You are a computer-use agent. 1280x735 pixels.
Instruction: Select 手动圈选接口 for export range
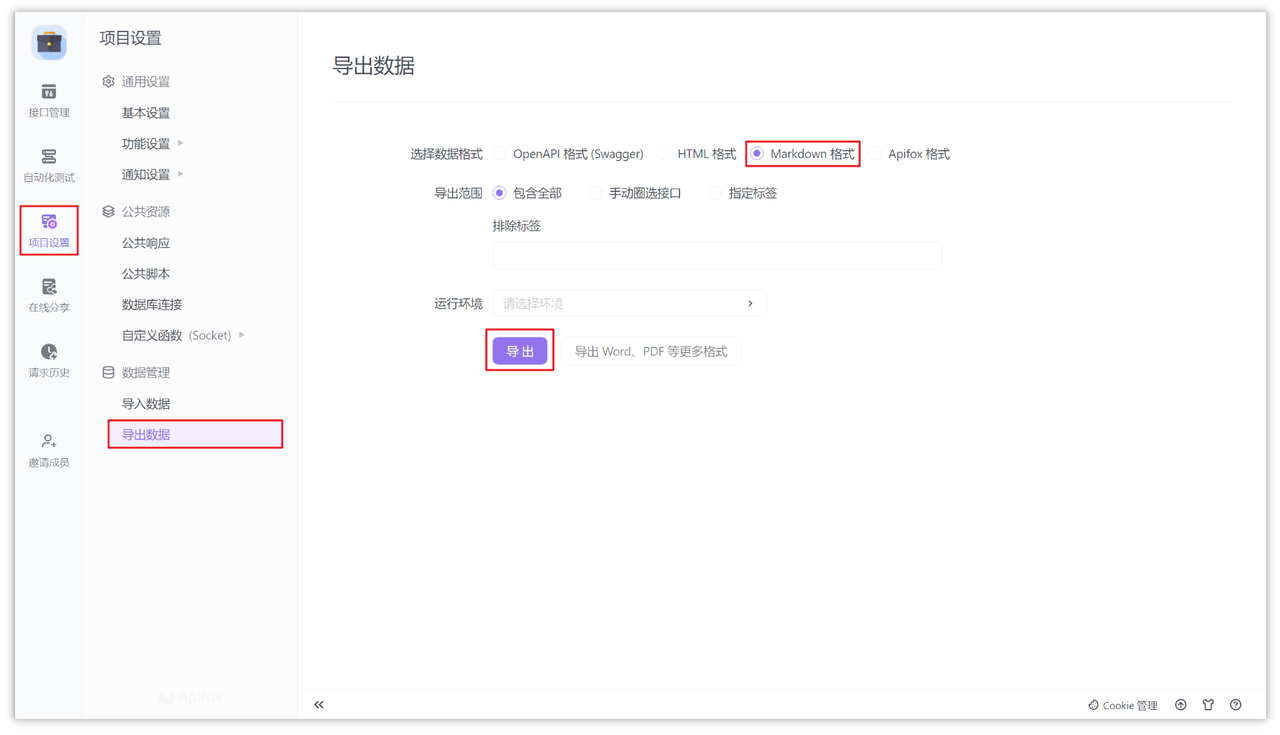point(595,192)
